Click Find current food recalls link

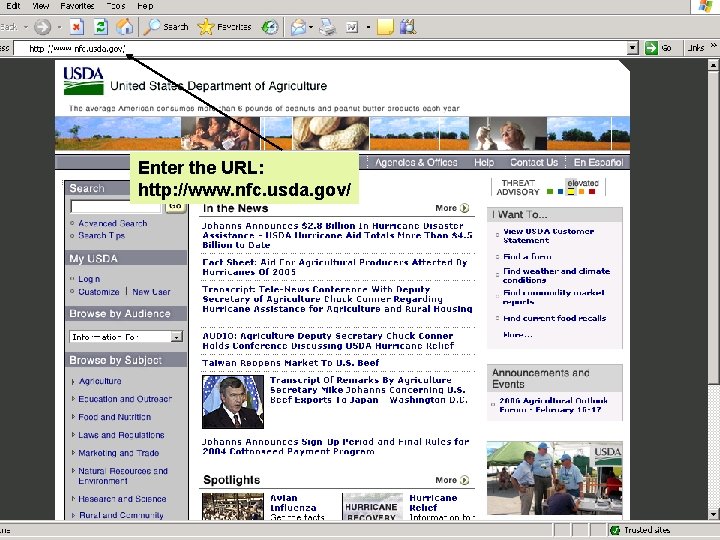tap(555, 318)
